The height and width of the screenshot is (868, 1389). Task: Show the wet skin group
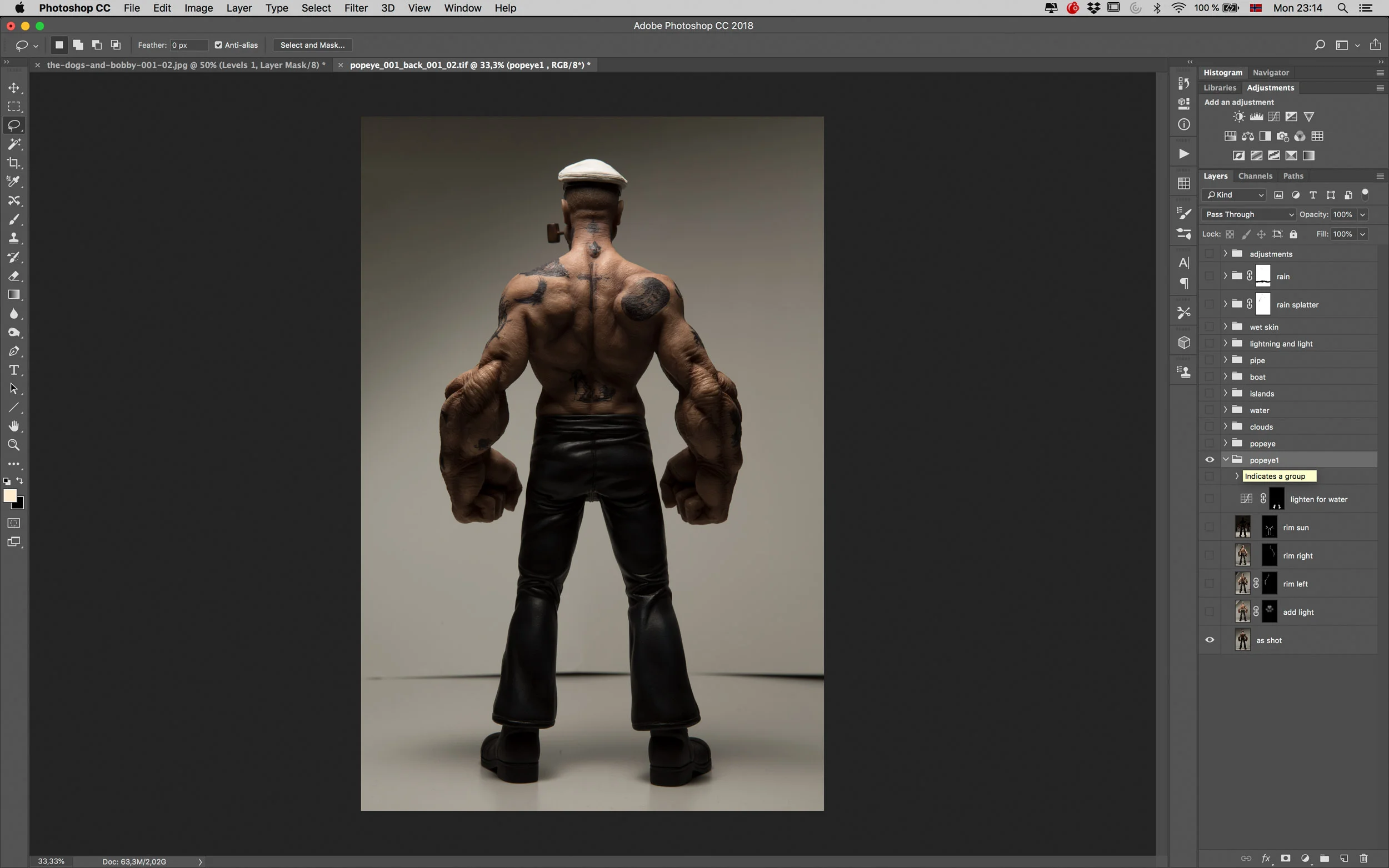(x=1210, y=327)
